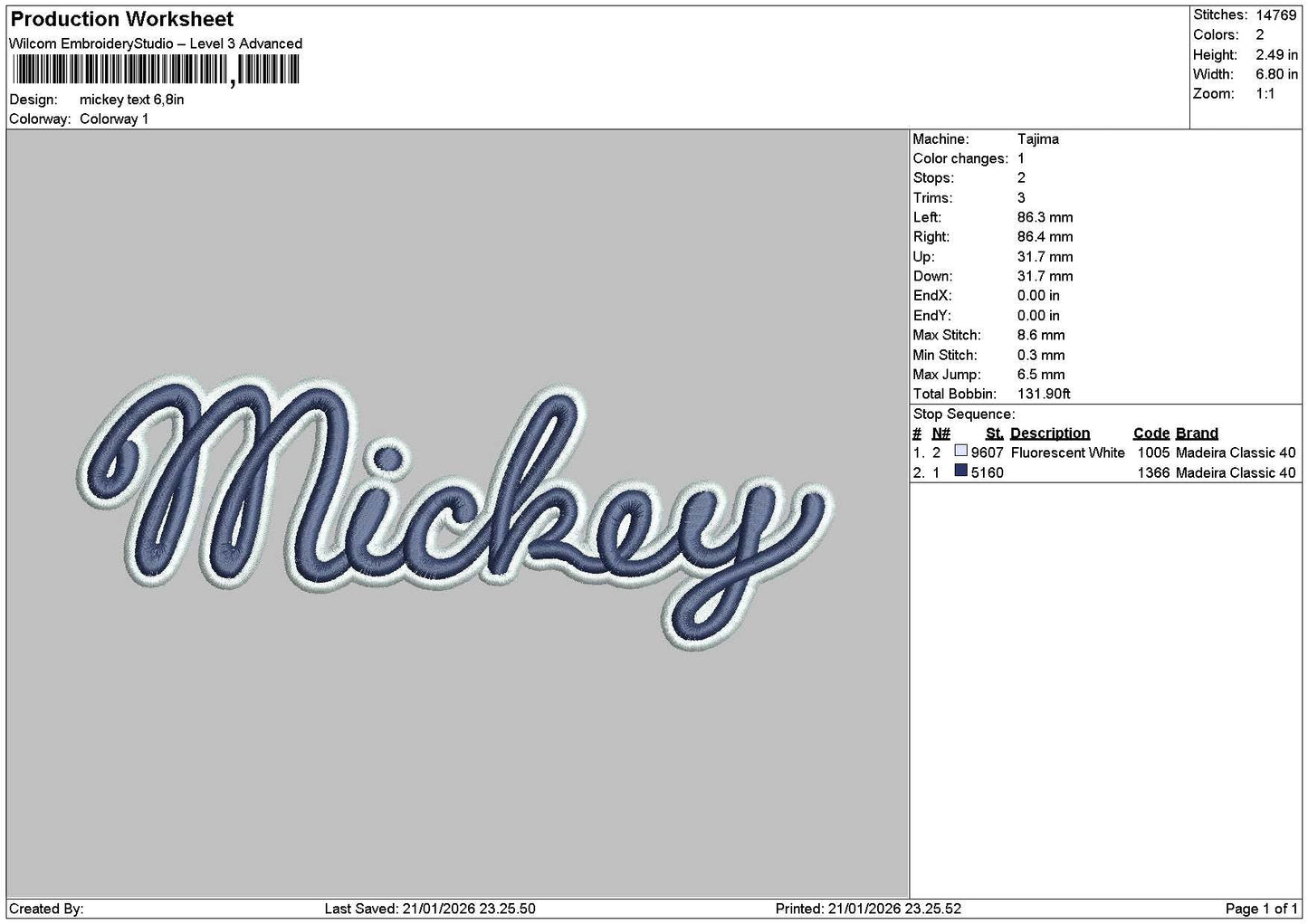
Task: Click the 'Colorway:' label
Action: [x=40, y=119]
